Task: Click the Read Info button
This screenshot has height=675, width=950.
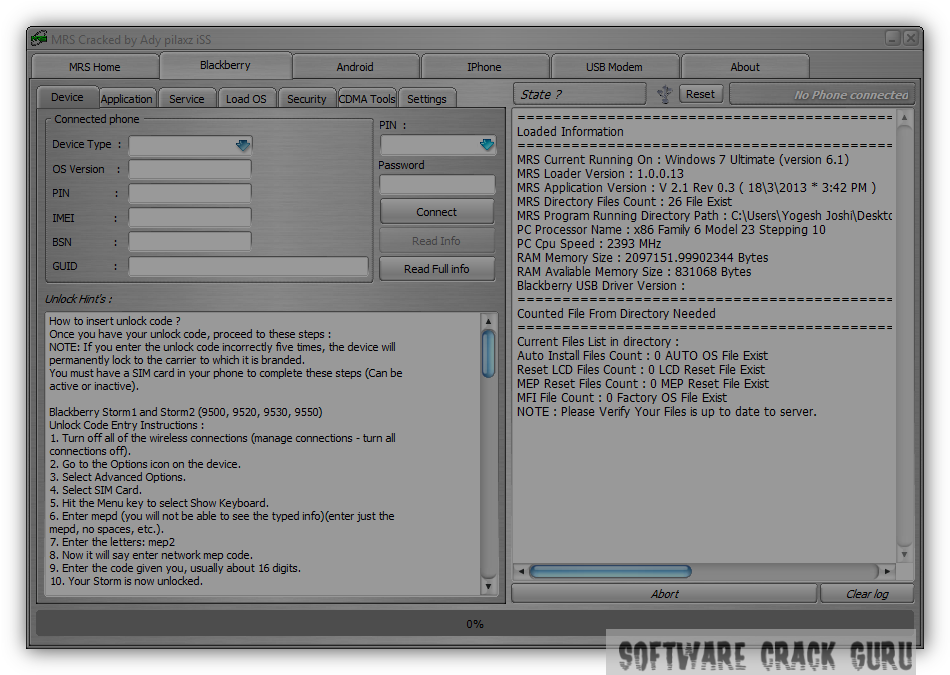Action: (437, 241)
